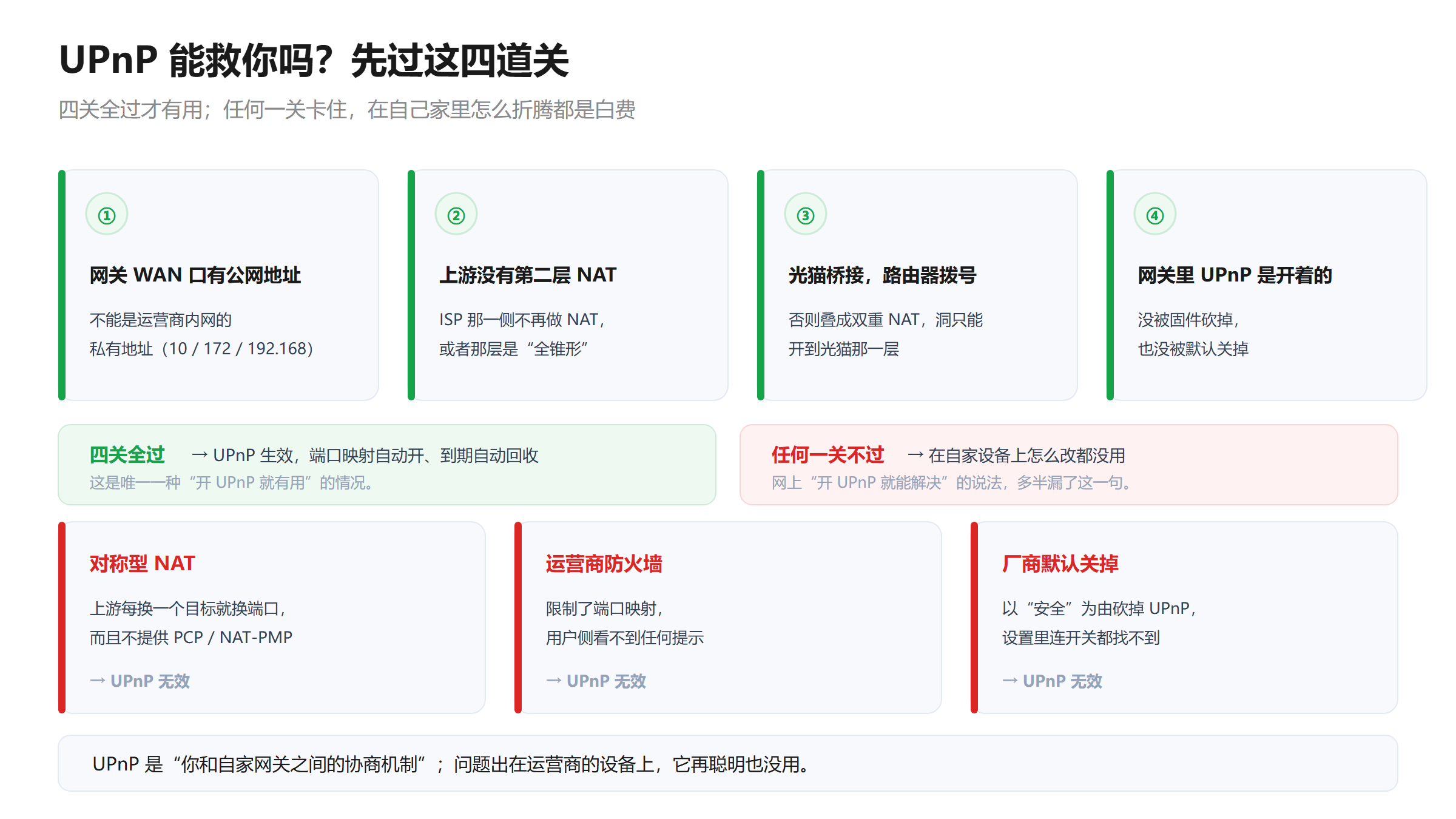Select the red heading 厂商默认关掉
Screen dimensions: 1456x819
coord(1060,564)
